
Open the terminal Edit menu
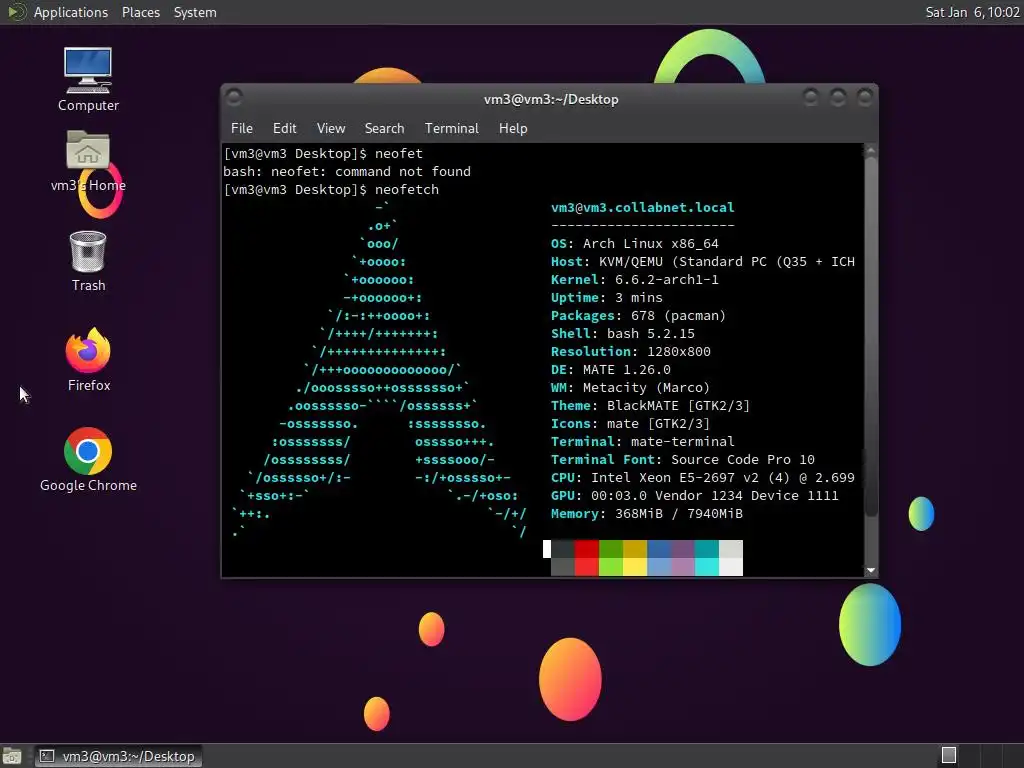285,129
